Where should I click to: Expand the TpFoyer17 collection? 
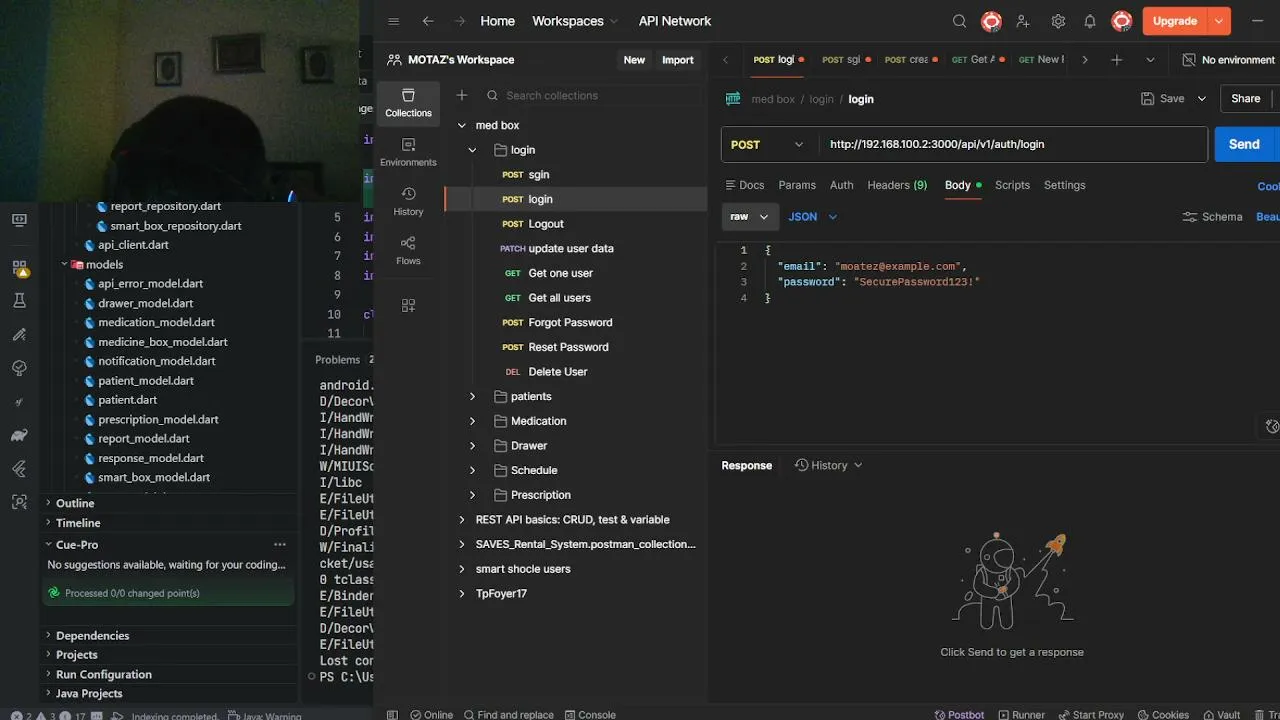pos(462,594)
